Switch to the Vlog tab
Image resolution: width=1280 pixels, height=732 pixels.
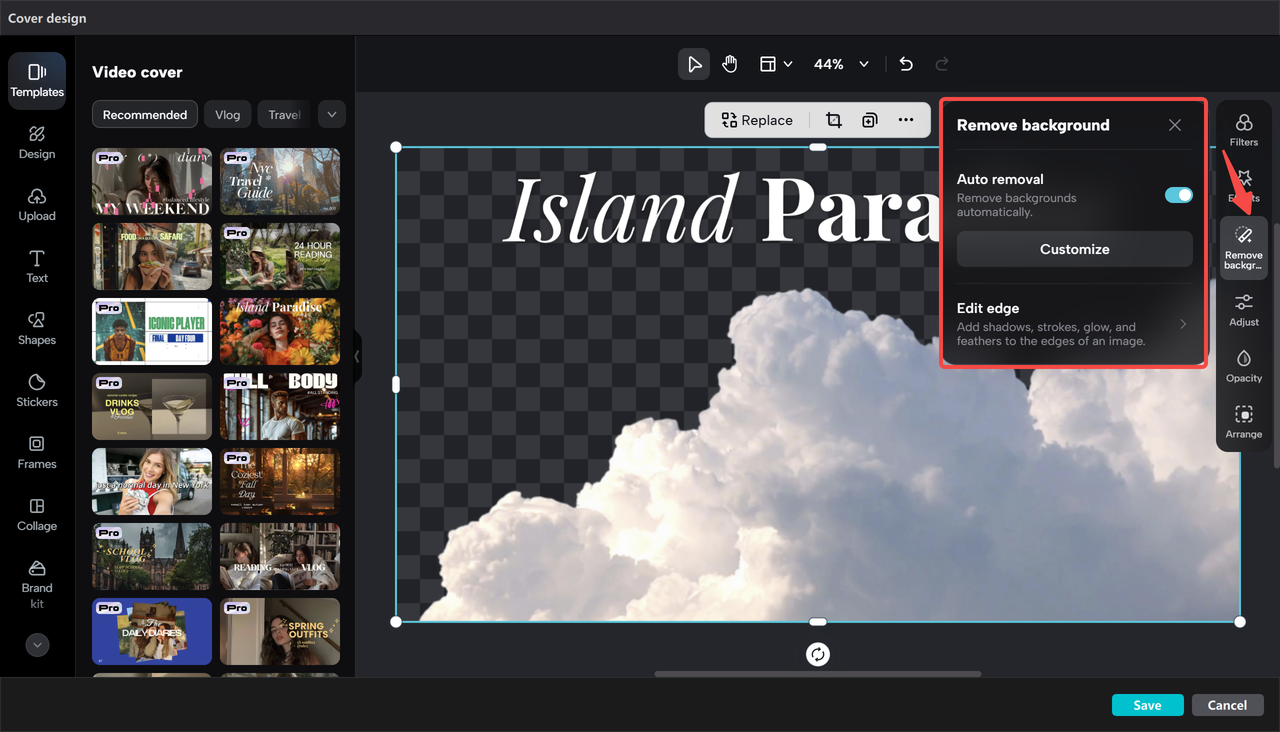coord(227,114)
